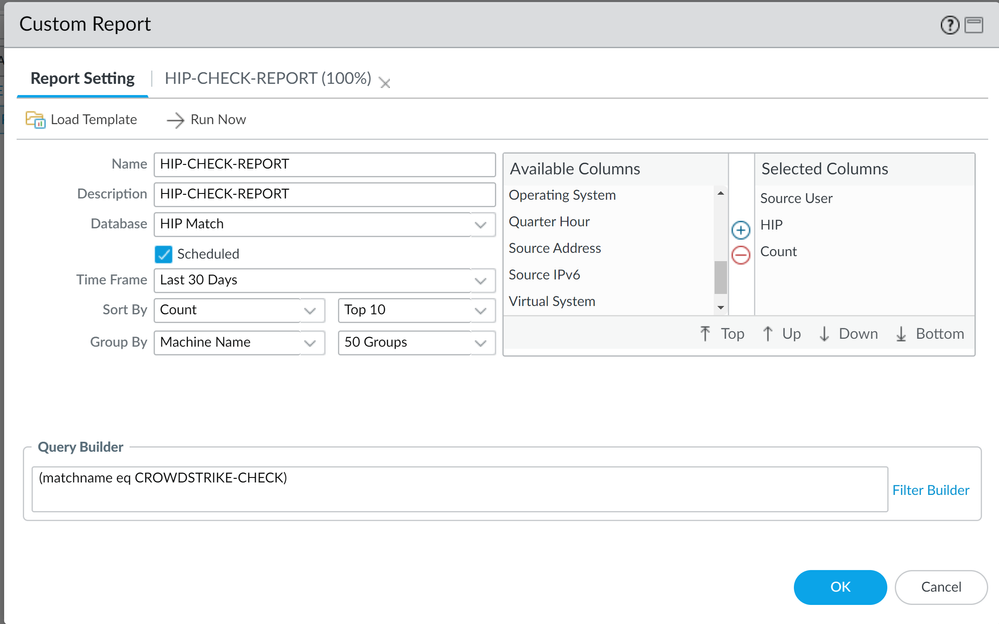
Task: Click the Available Columns scrollbar
Action: (x=720, y=276)
